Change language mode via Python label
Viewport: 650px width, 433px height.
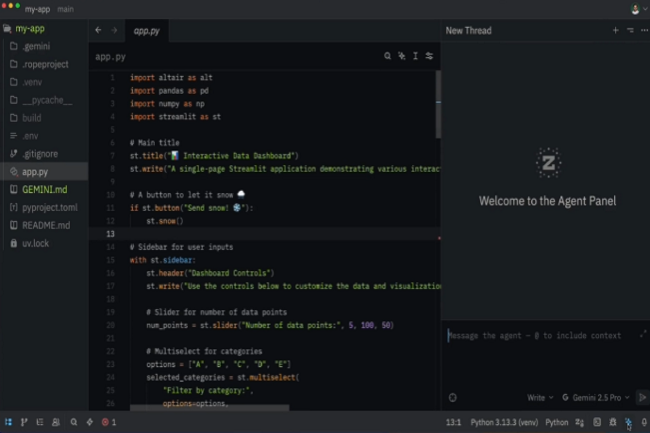click(x=557, y=422)
